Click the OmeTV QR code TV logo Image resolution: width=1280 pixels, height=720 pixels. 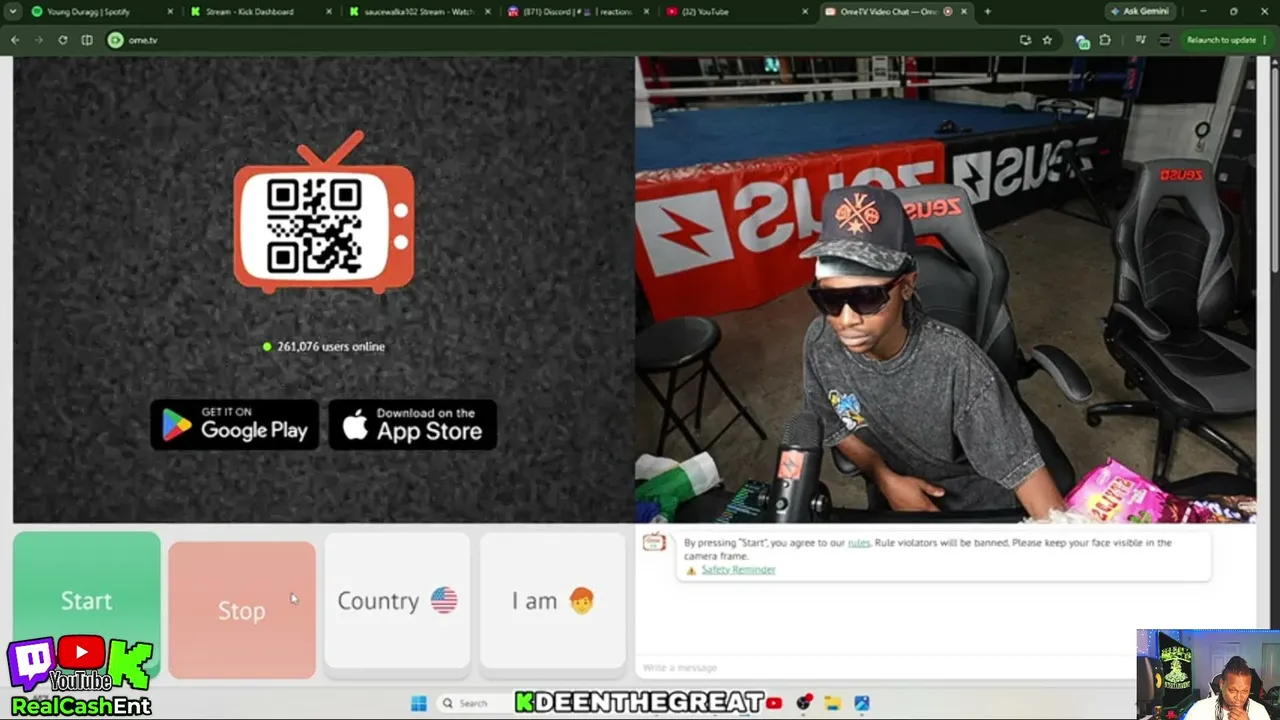(324, 212)
